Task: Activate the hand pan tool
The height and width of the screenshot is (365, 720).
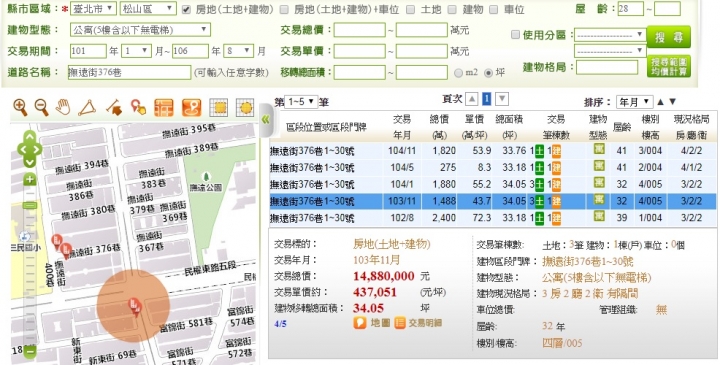Action: click(63, 107)
